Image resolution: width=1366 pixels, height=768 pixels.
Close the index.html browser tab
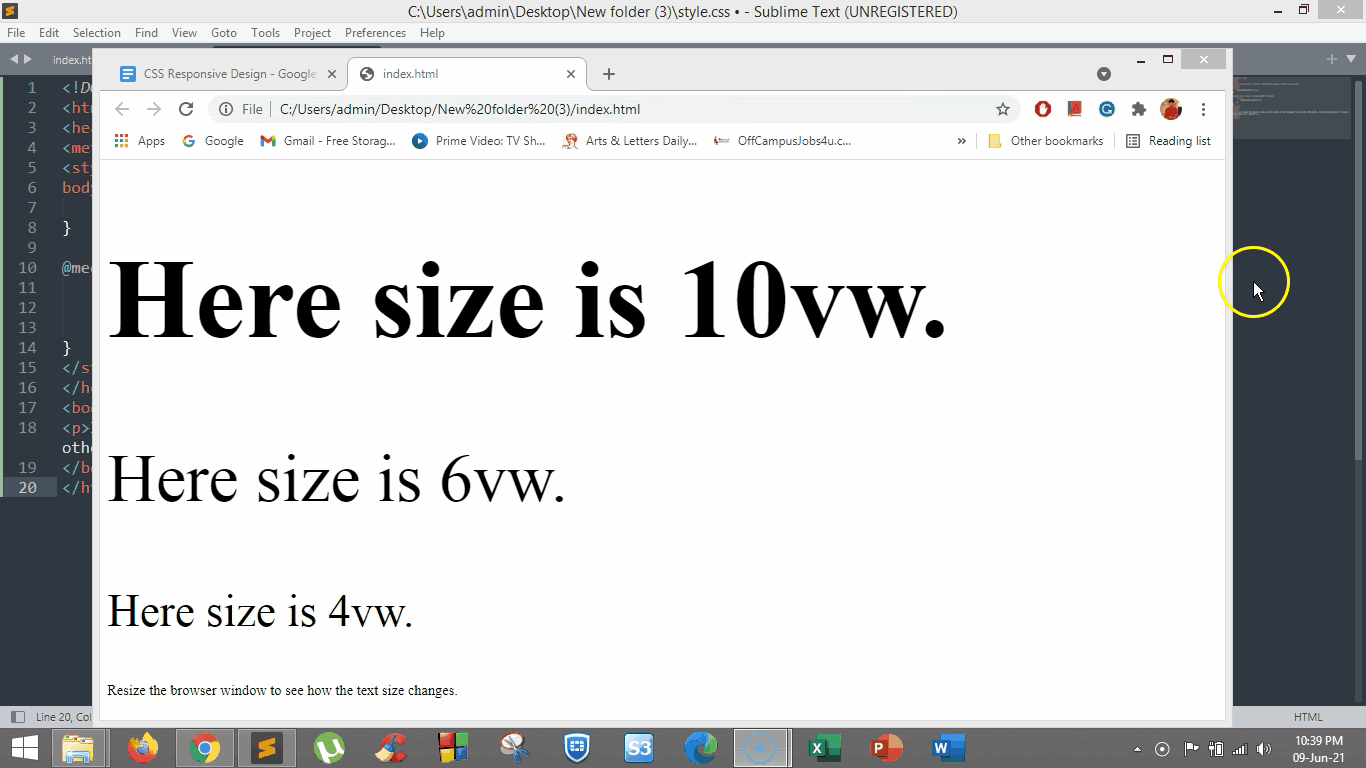(571, 74)
